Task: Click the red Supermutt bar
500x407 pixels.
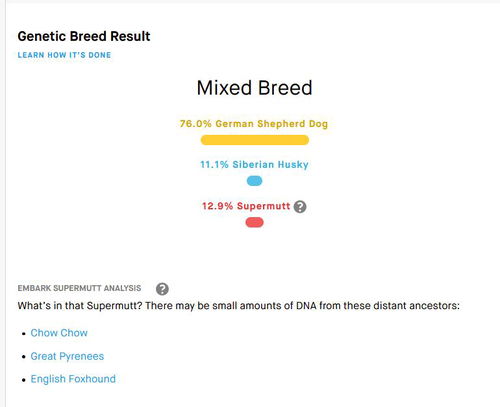Action: [x=254, y=222]
